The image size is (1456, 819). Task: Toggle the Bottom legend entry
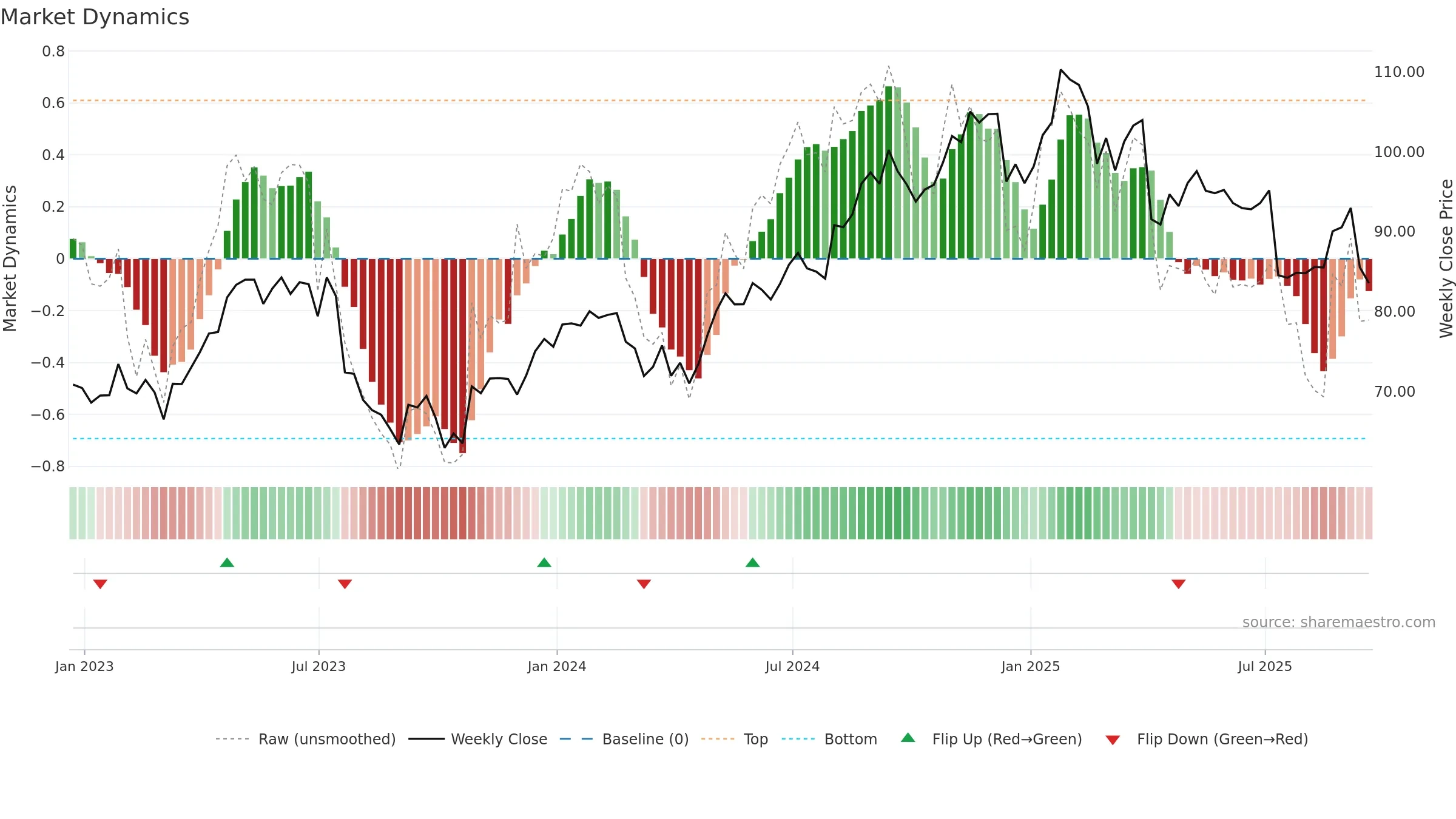(x=829, y=739)
